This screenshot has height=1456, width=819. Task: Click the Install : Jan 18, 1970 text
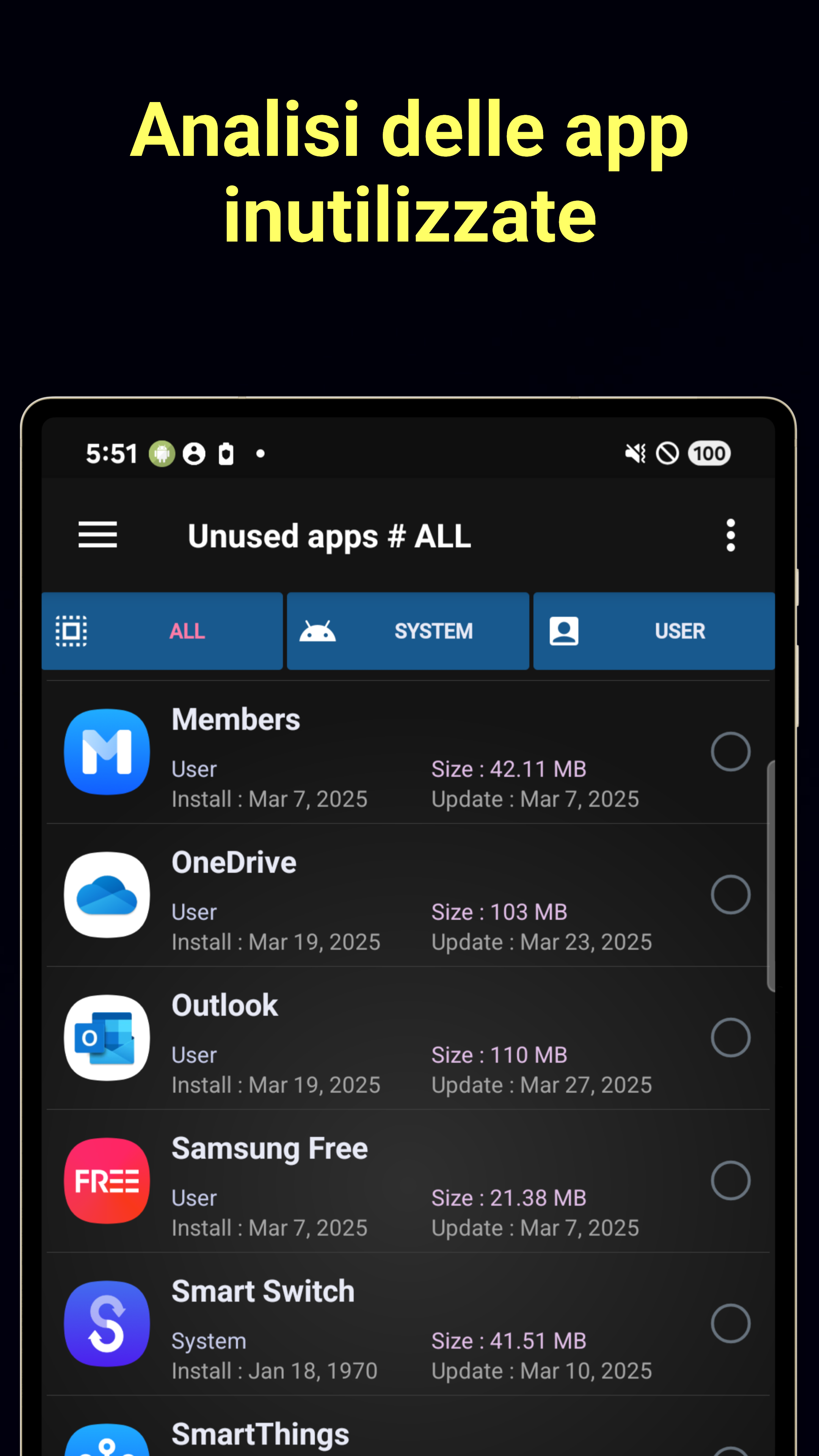tap(275, 1371)
